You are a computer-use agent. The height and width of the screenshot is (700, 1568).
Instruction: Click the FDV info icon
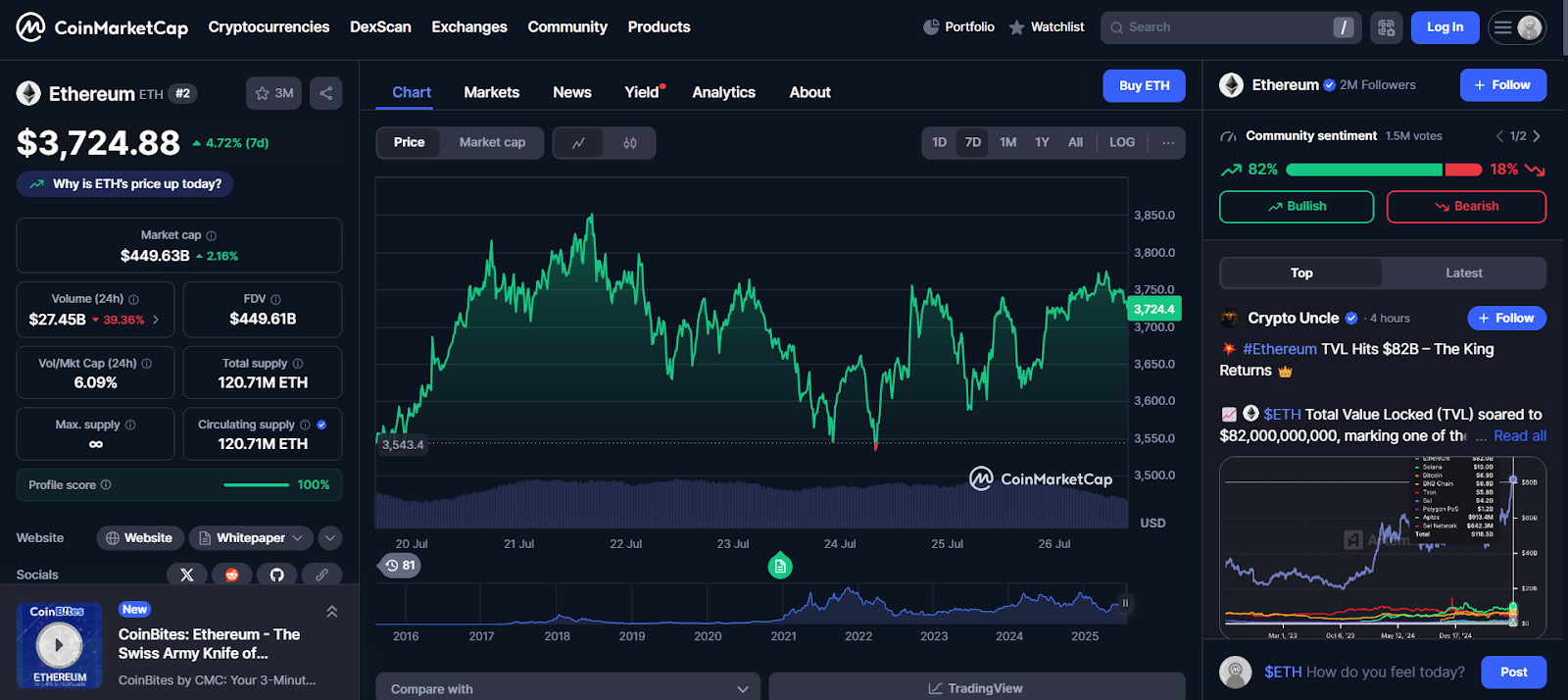275,299
